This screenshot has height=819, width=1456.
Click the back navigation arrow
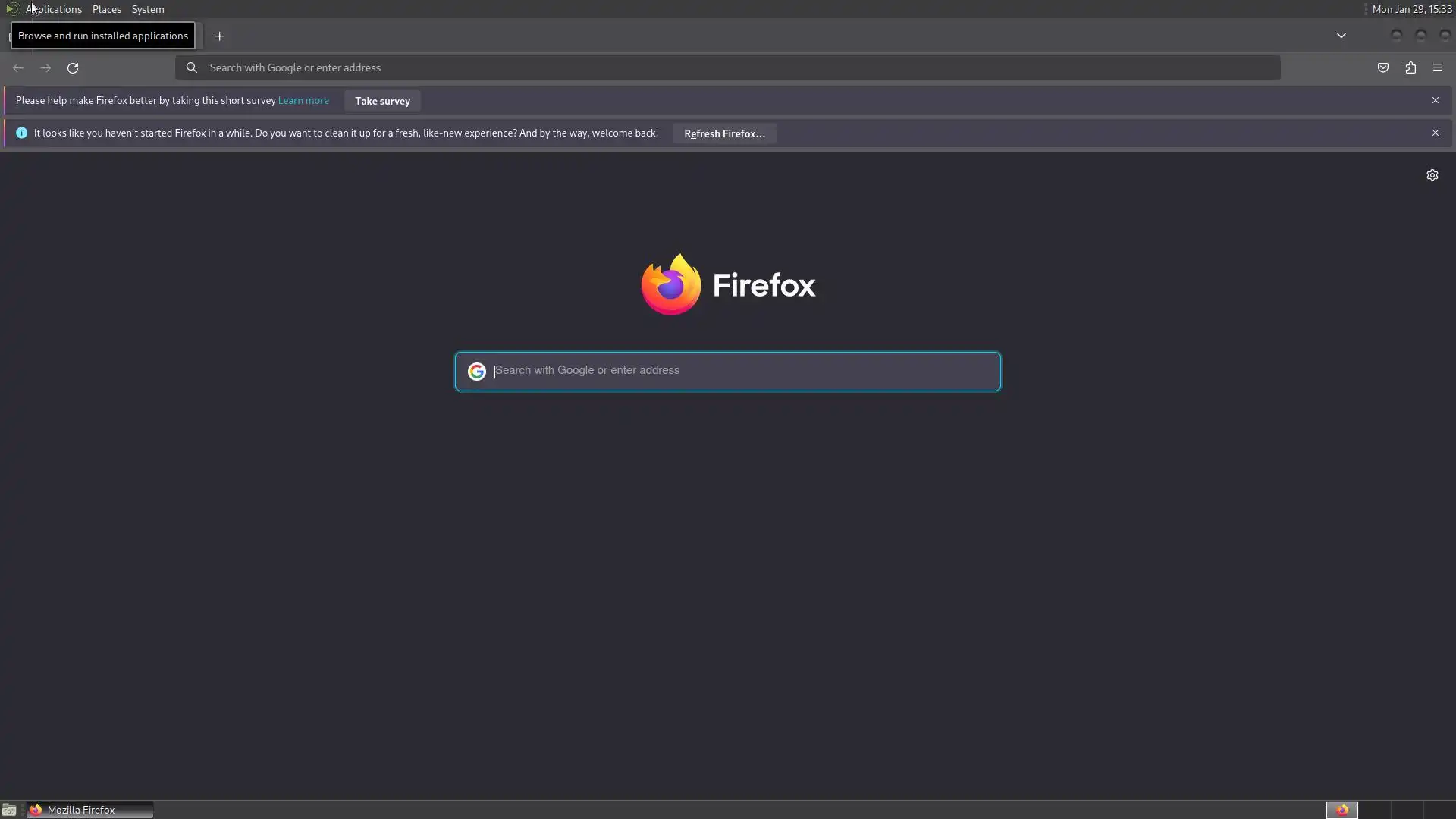[18, 68]
